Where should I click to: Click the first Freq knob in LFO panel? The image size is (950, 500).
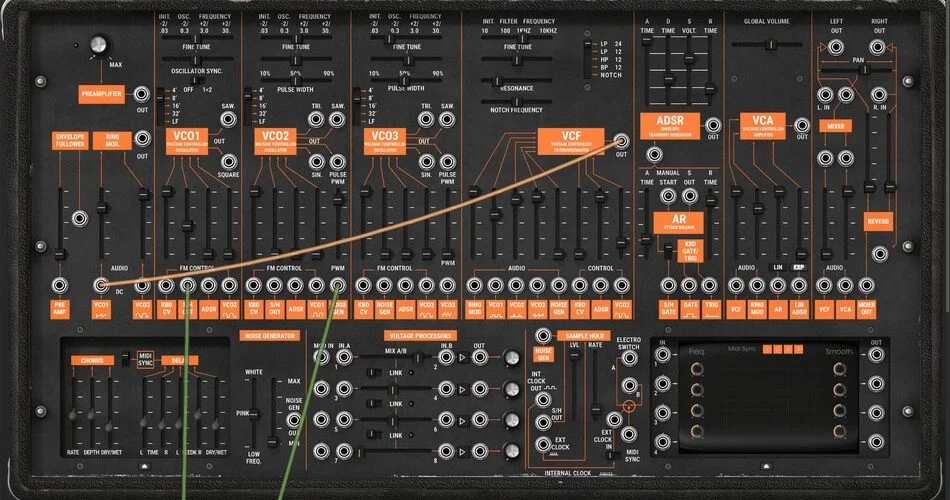click(697, 368)
